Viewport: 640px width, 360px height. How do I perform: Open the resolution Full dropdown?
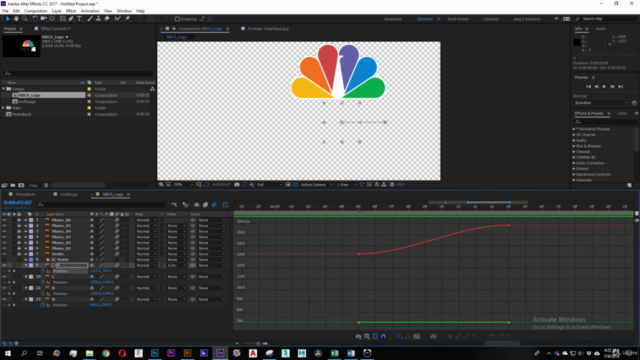269,184
